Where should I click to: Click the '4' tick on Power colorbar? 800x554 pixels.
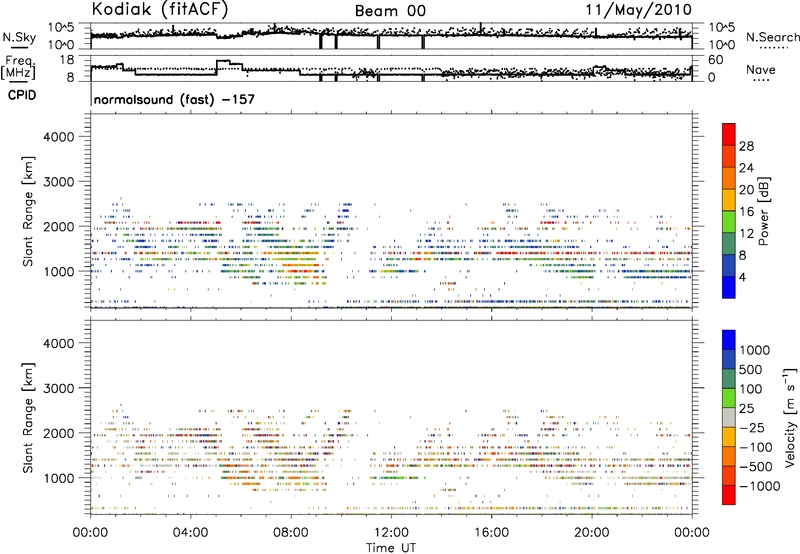tap(743, 278)
